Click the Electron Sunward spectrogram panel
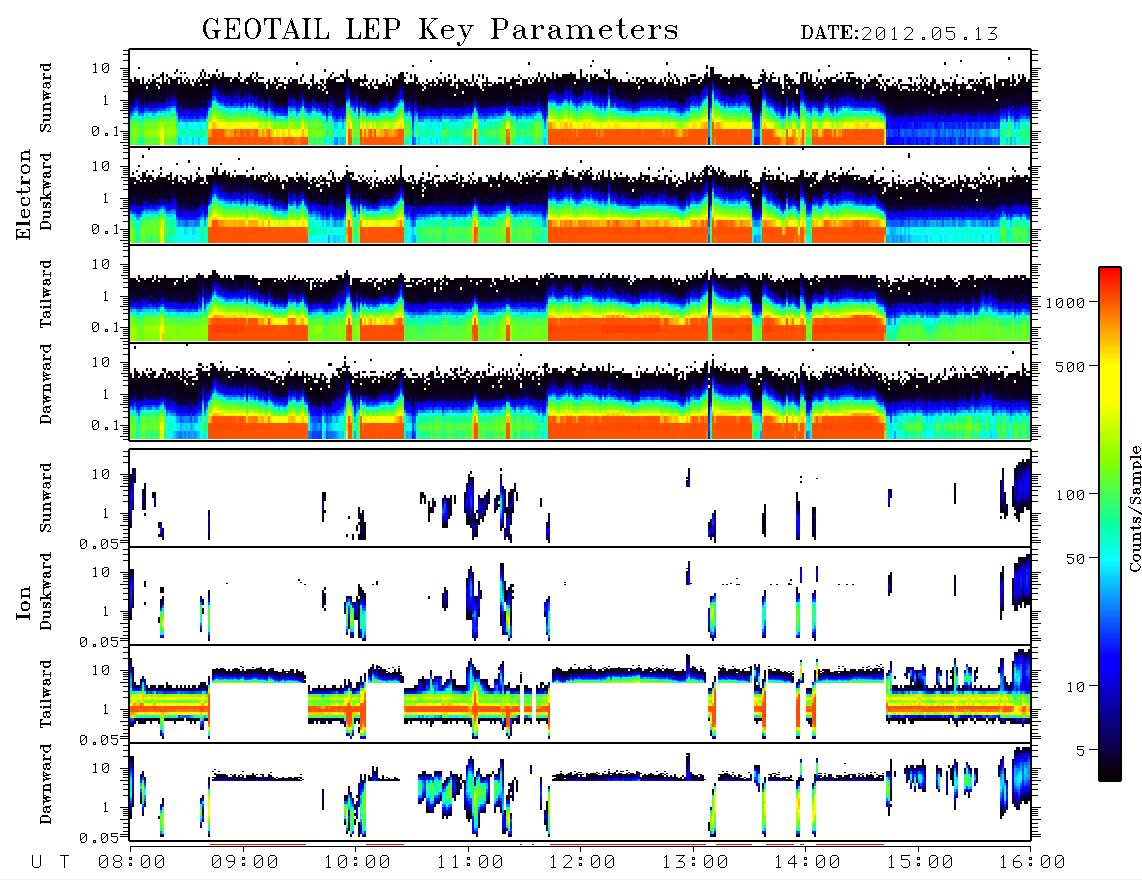This screenshot has width=1142, height=880. pyautogui.click(x=580, y=98)
